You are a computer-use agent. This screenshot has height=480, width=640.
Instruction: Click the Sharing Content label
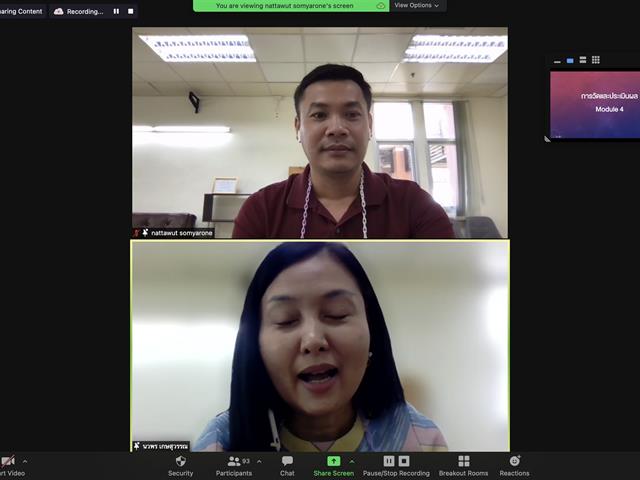[21, 11]
